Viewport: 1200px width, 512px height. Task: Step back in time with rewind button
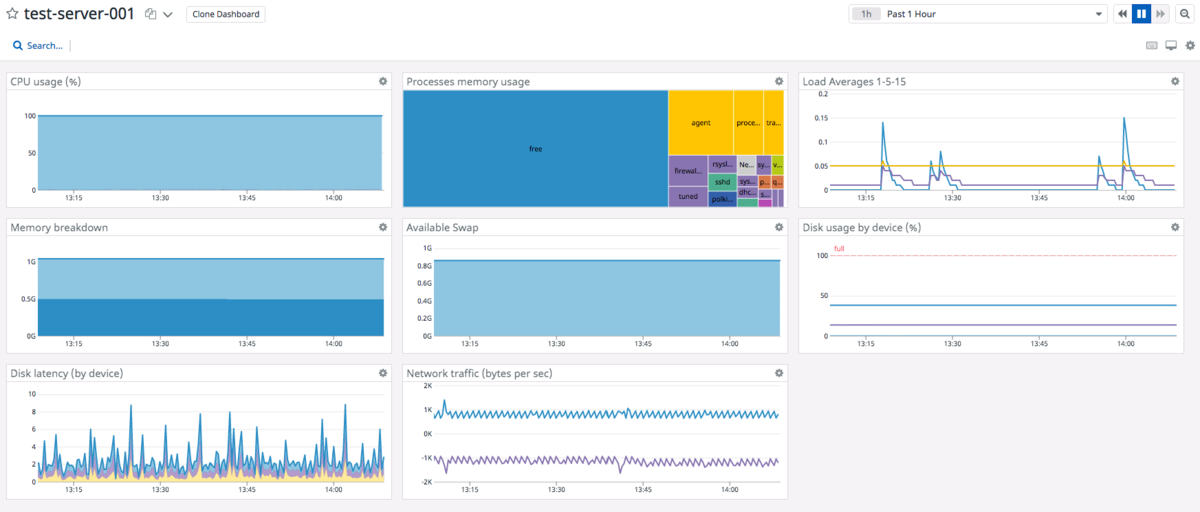coord(1123,14)
